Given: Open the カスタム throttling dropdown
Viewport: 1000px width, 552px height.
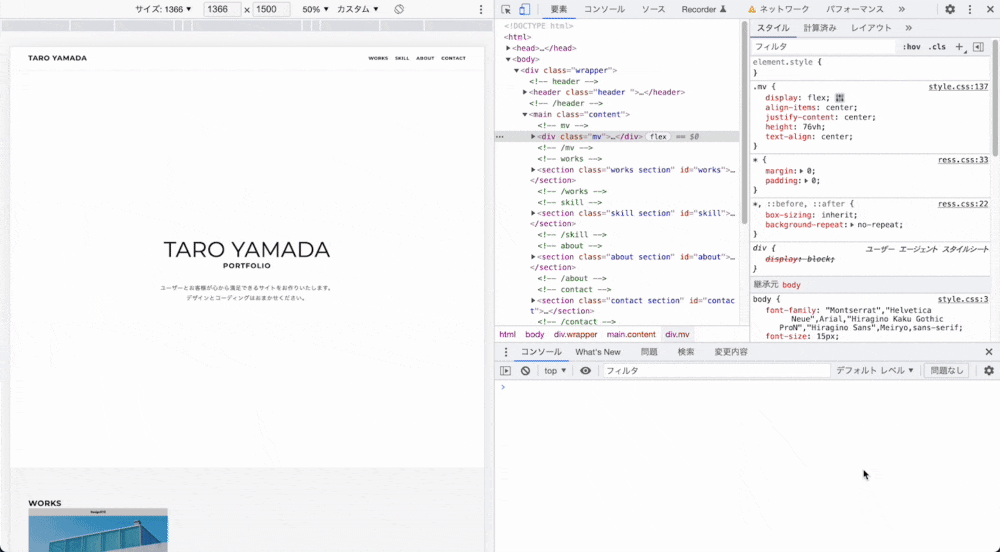Looking at the screenshot, I should pos(358,10).
